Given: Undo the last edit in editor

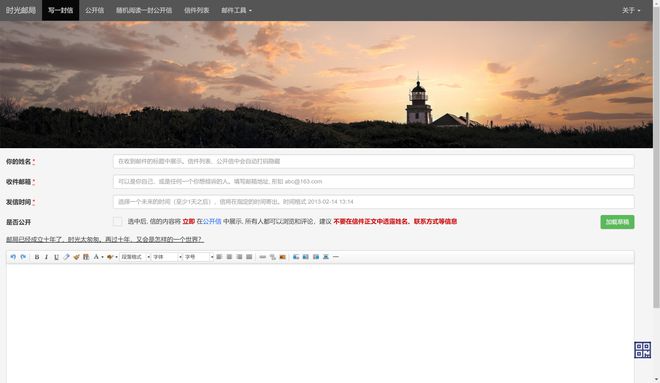Looking at the screenshot, I should (13, 257).
